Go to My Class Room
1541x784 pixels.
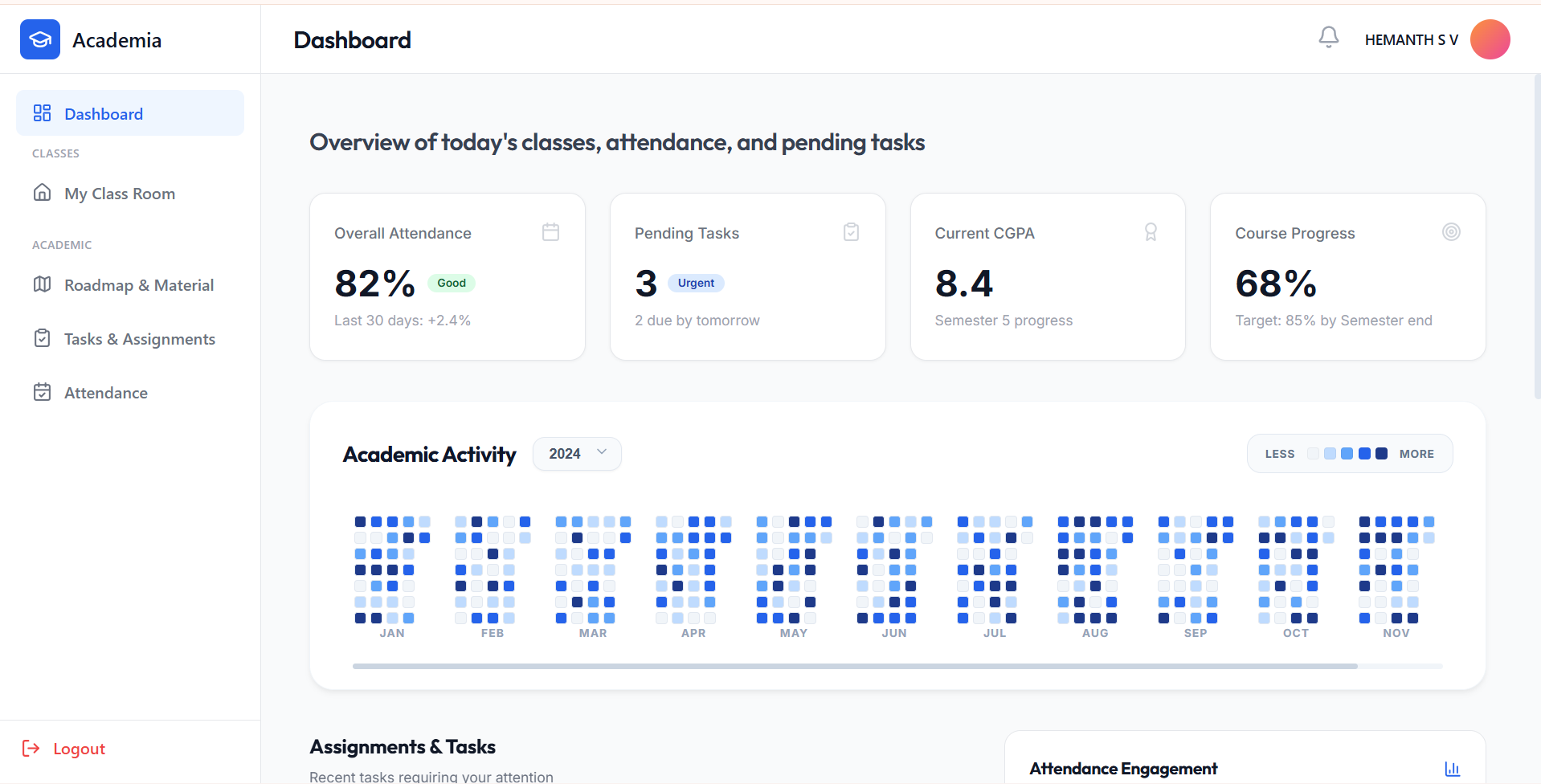click(119, 194)
